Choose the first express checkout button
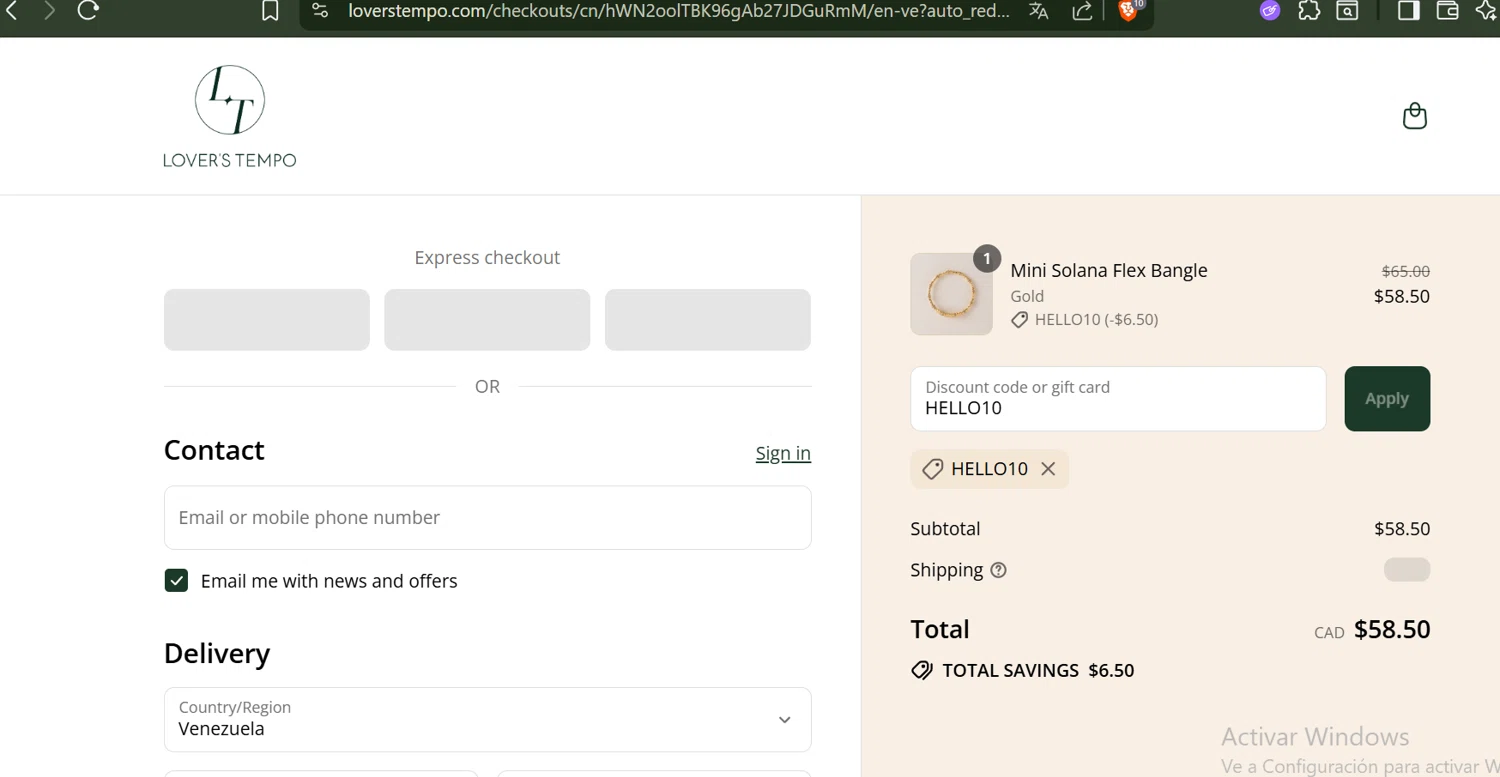This screenshot has width=1500, height=777. pyautogui.click(x=267, y=320)
